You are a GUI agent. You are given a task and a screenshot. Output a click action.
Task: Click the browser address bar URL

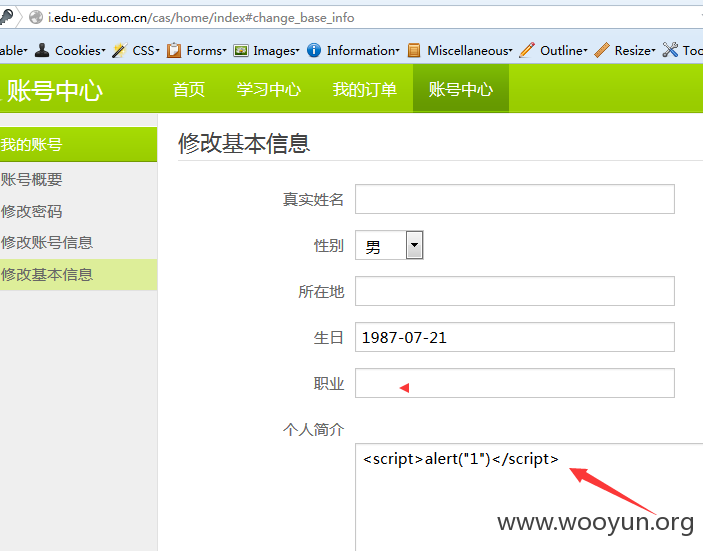201,17
